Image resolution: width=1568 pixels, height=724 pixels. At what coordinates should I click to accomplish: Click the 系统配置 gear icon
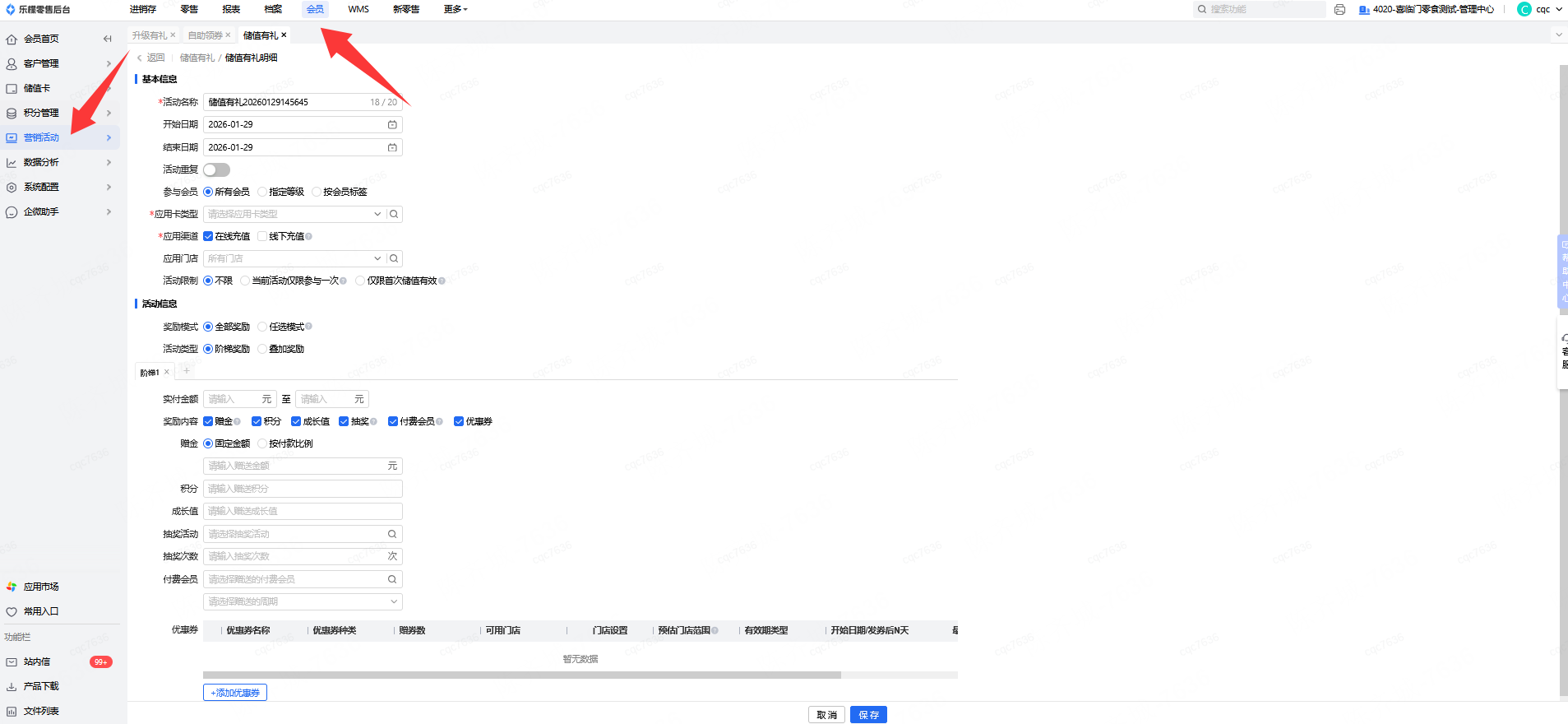click(x=12, y=187)
